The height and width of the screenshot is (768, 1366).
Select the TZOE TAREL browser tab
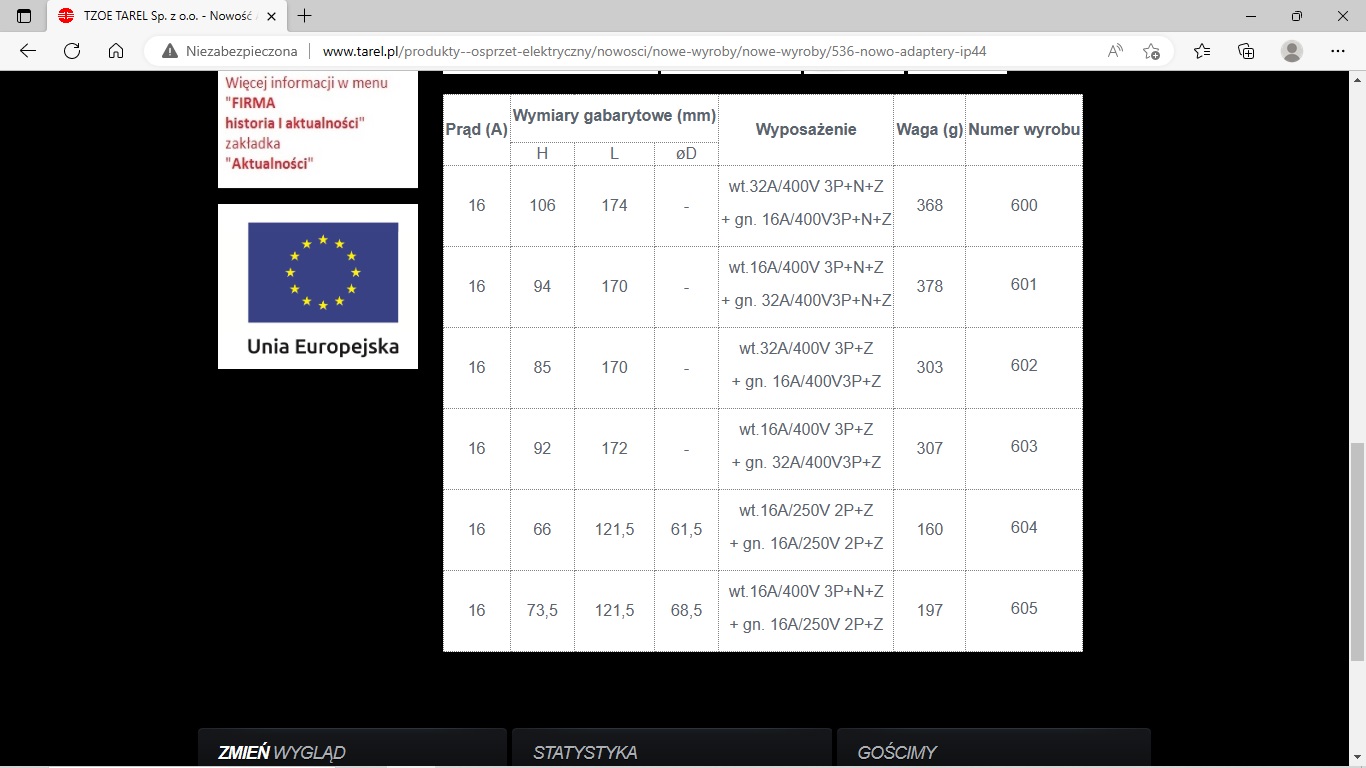tap(160, 16)
